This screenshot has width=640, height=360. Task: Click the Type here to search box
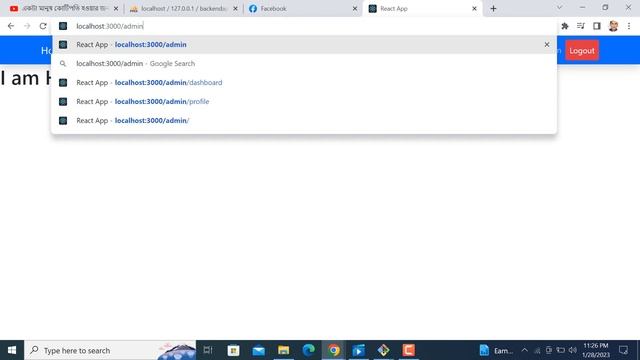(110, 350)
